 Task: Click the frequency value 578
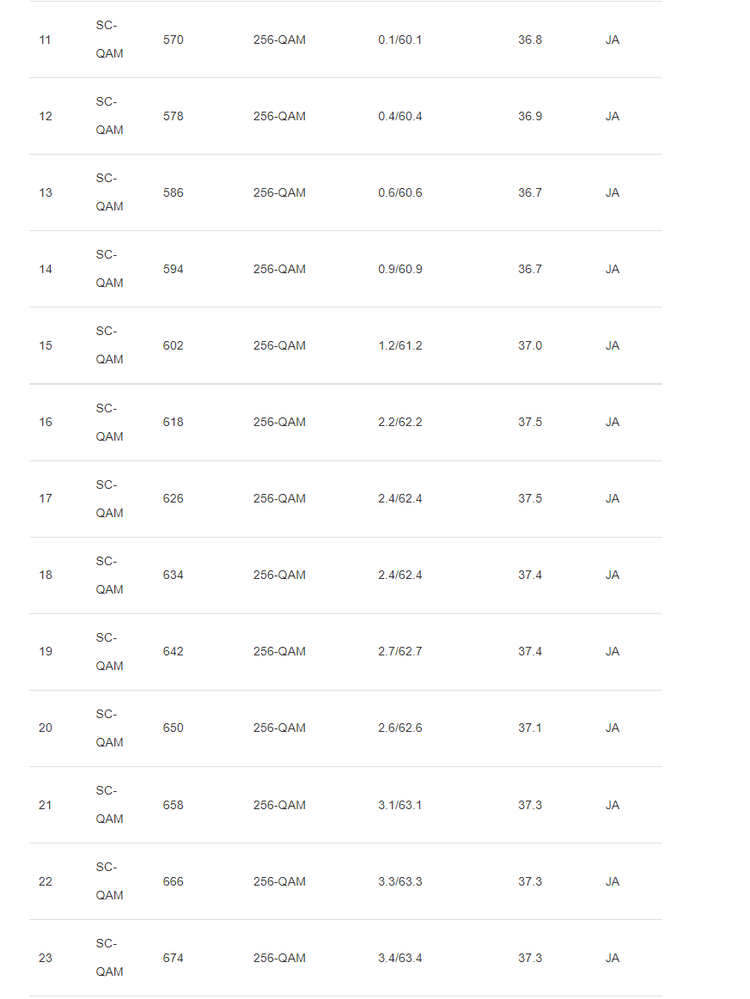click(x=173, y=116)
